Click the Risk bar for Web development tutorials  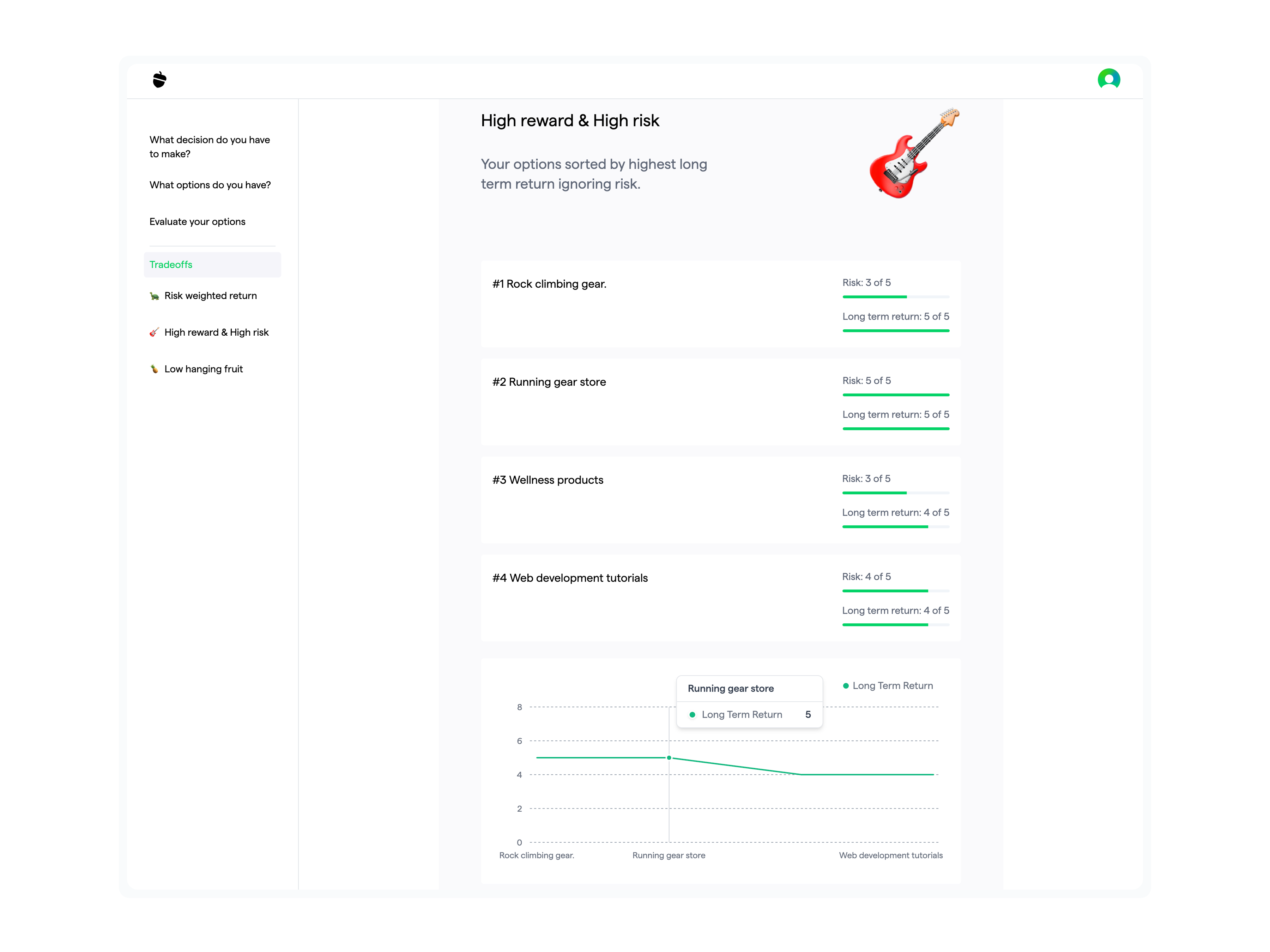point(896,591)
